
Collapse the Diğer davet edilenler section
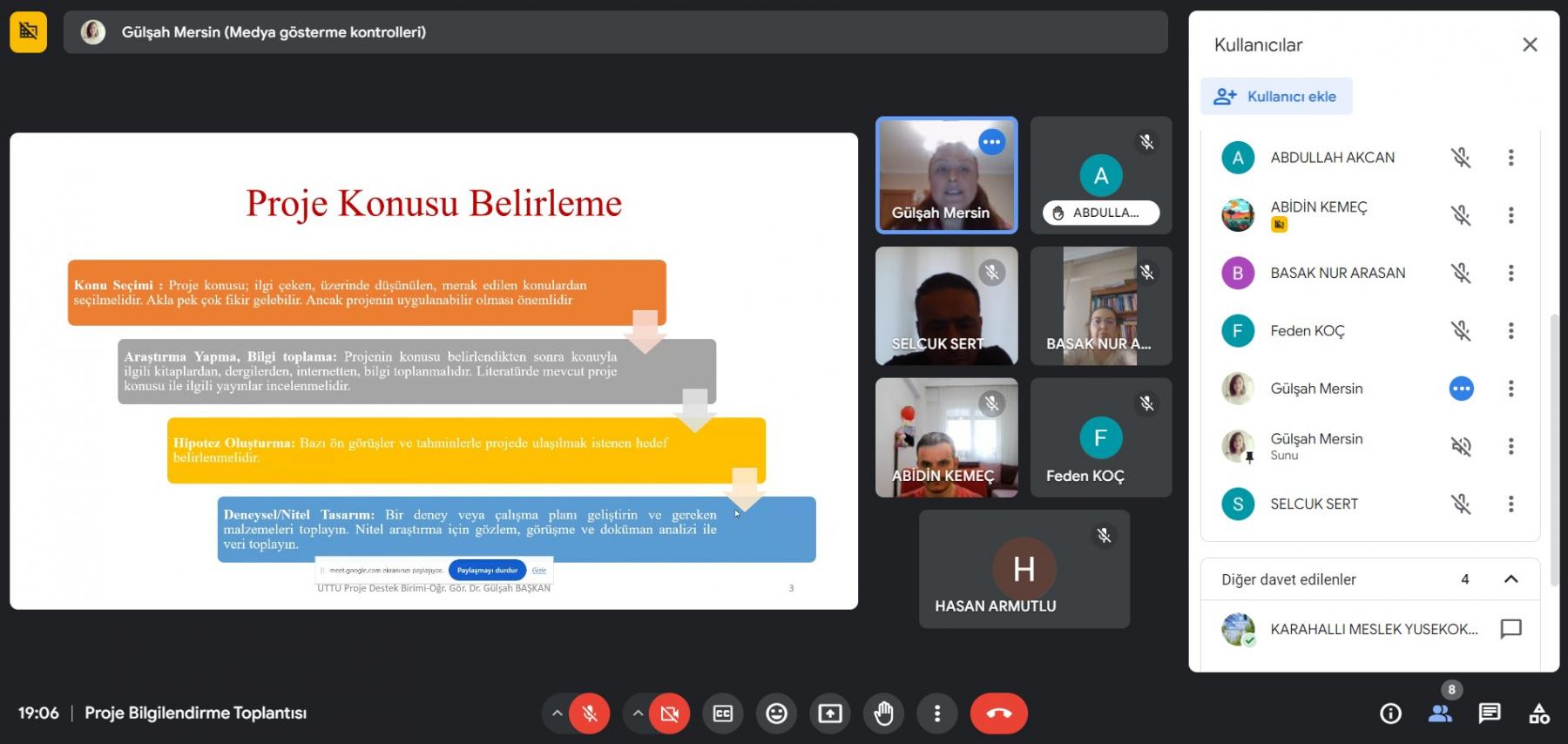click(1511, 579)
